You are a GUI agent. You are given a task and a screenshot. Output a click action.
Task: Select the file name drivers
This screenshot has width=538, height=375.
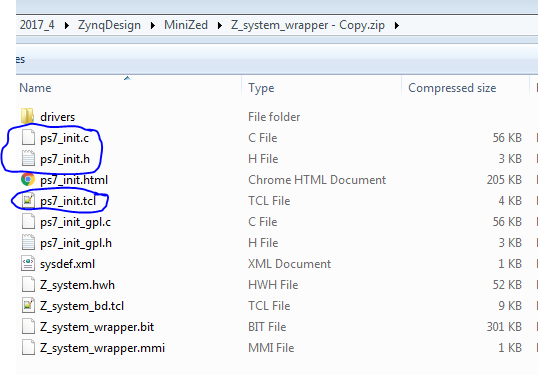pos(57,117)
